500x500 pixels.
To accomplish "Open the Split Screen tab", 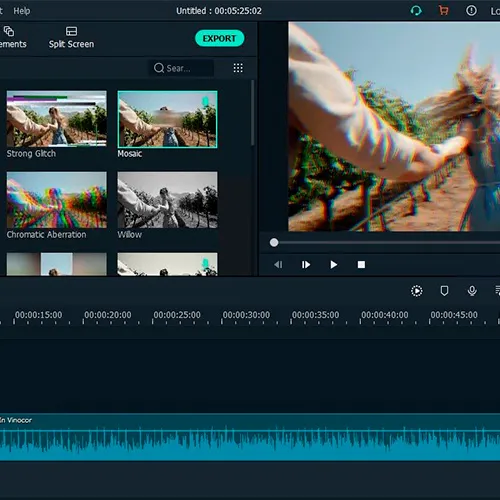I will click(x=71, y=37).
